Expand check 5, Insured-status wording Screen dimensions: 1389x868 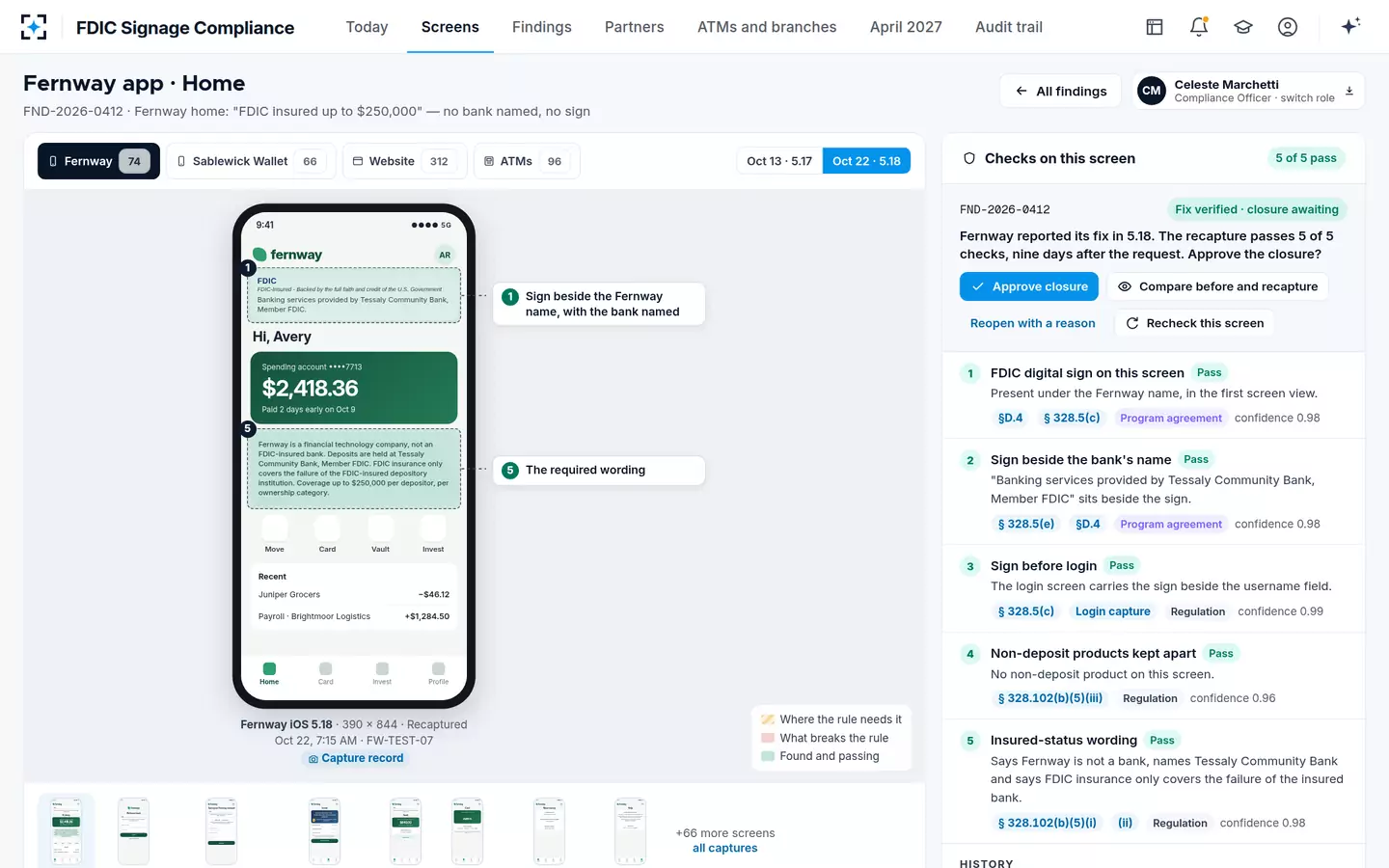[1154, 781]
